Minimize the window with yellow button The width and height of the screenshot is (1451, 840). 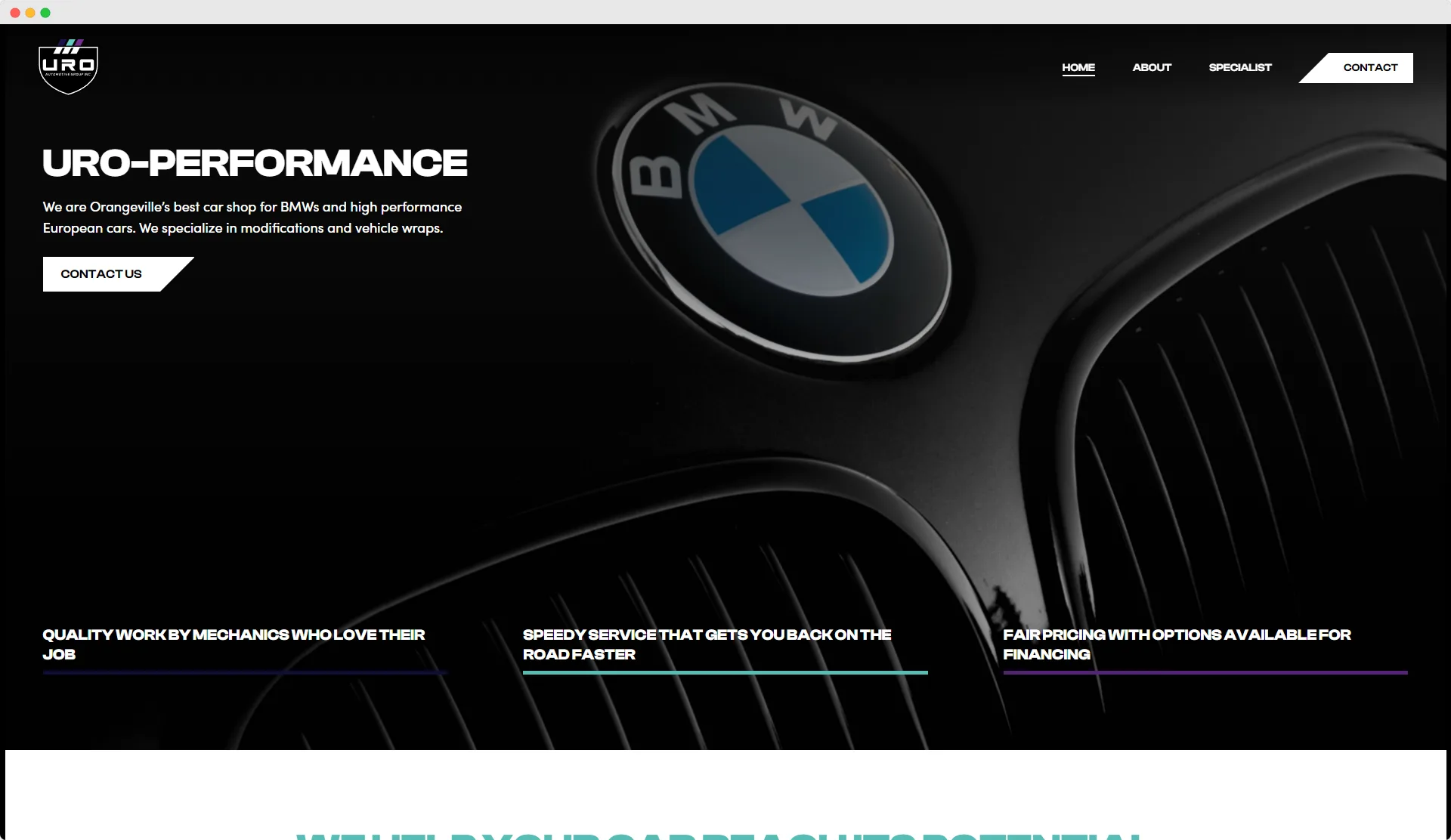[x=30, y=13]
